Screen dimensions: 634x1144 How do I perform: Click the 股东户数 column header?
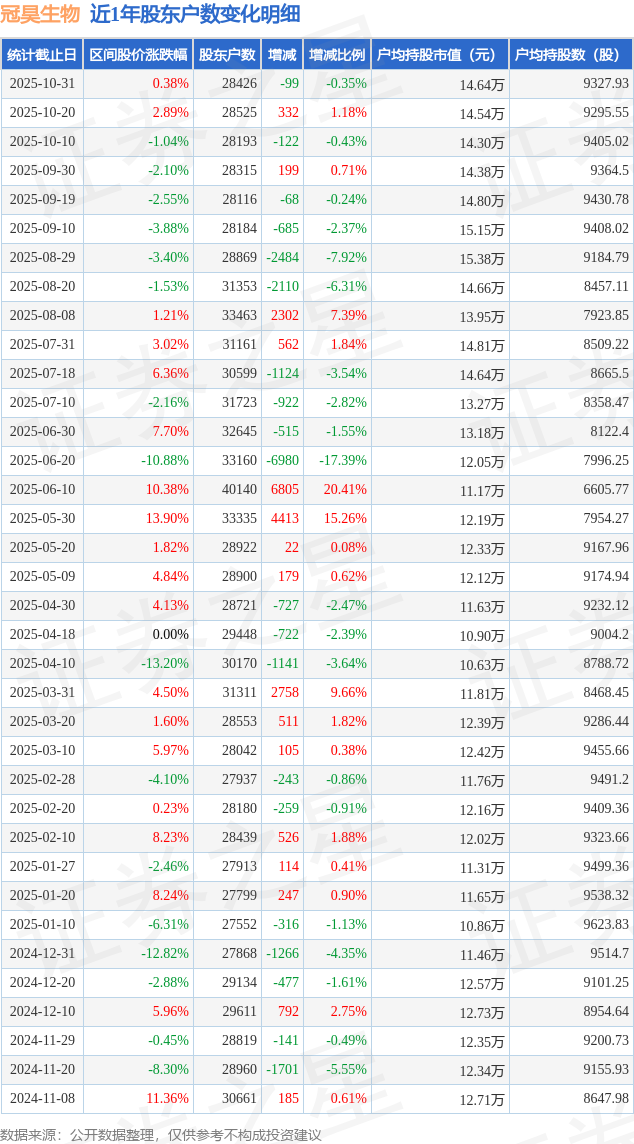(x=227, y=55)
